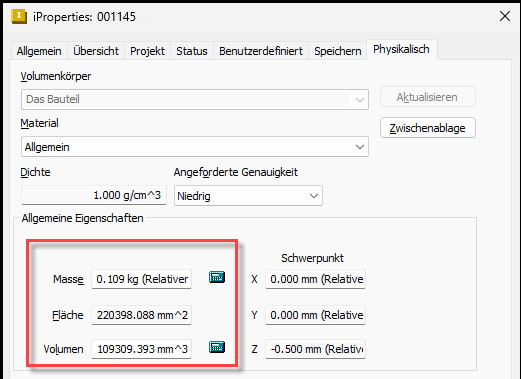Open the Übersicht tab
The height and width of the screenshot is (379, 521).
96,51
